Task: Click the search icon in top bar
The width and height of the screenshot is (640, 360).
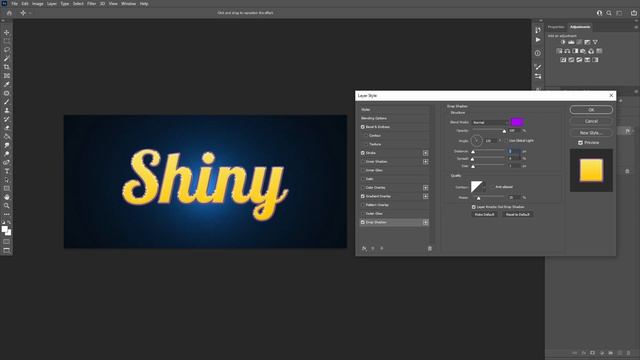Action: tap(609, 13)
